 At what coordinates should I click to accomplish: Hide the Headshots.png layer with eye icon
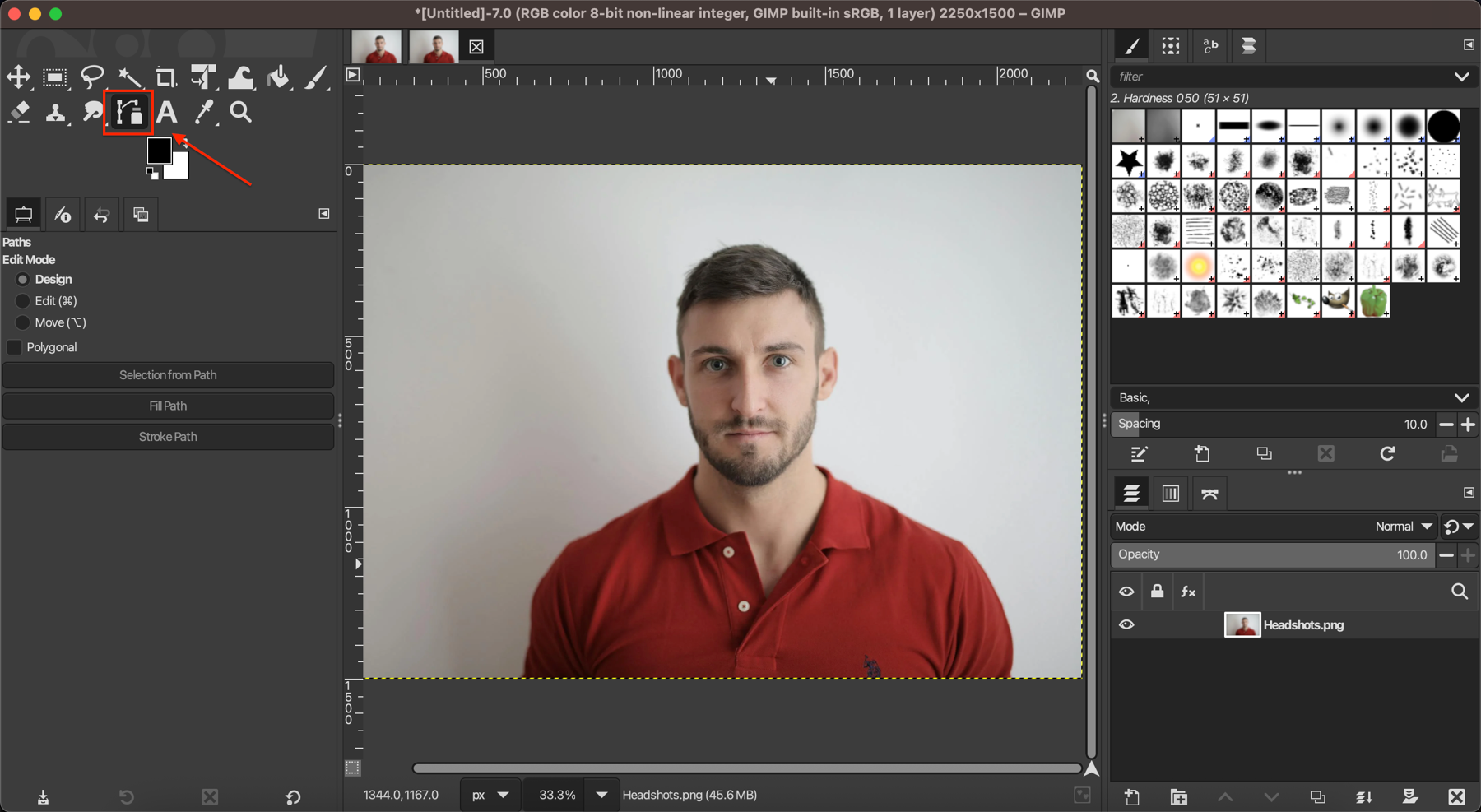1126,625
